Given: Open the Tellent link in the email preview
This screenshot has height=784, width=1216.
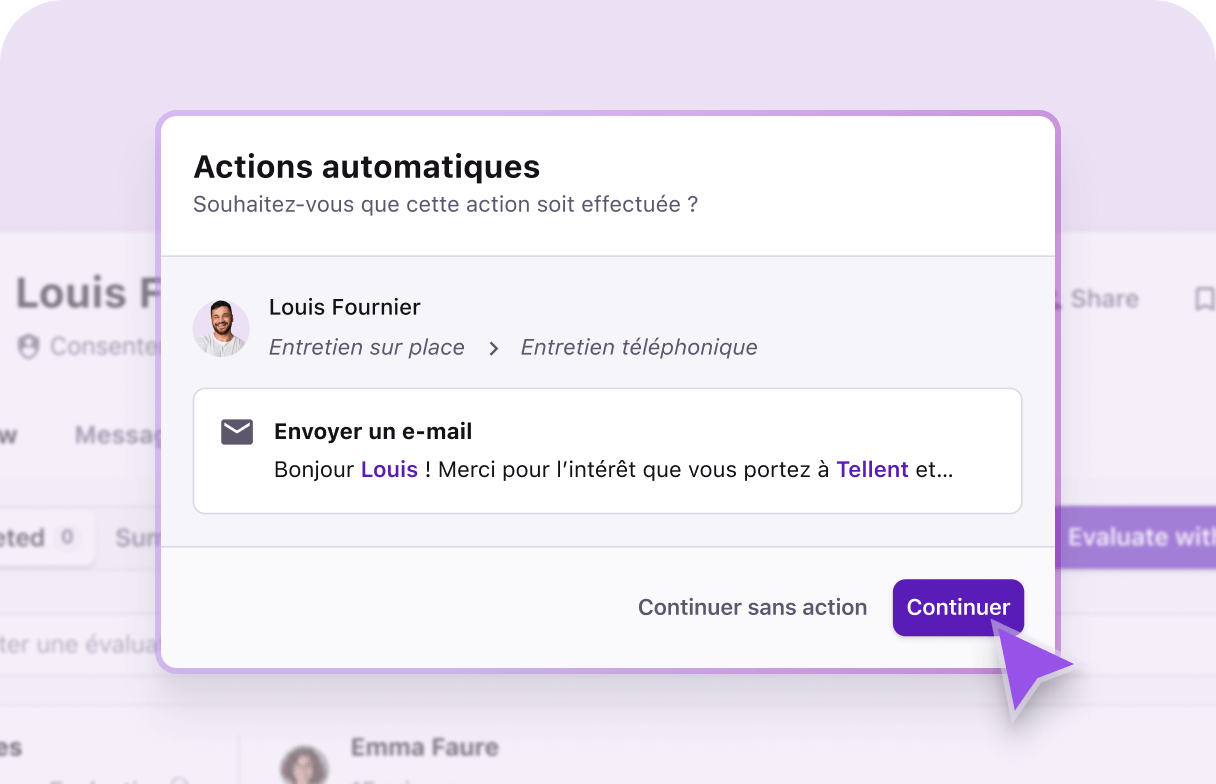Looking at the screenshot, I should (x=872, y=469).
